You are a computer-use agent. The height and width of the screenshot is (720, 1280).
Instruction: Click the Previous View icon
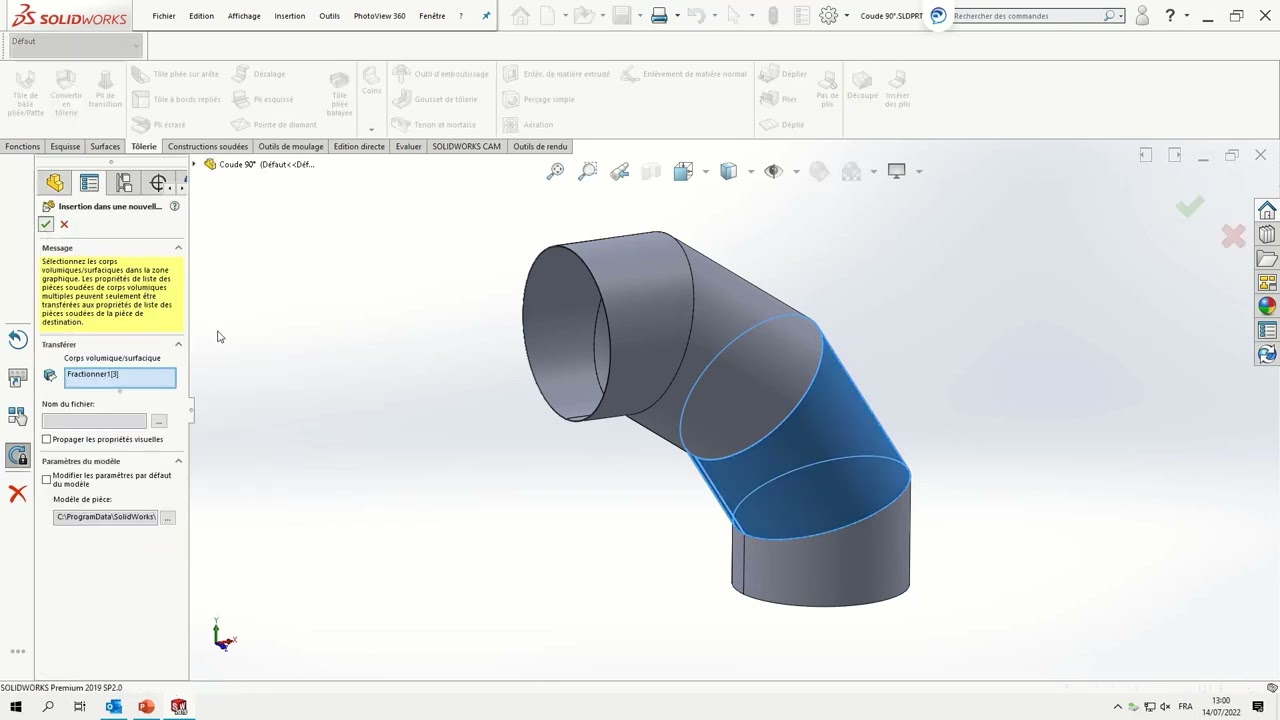coord(619,172)
